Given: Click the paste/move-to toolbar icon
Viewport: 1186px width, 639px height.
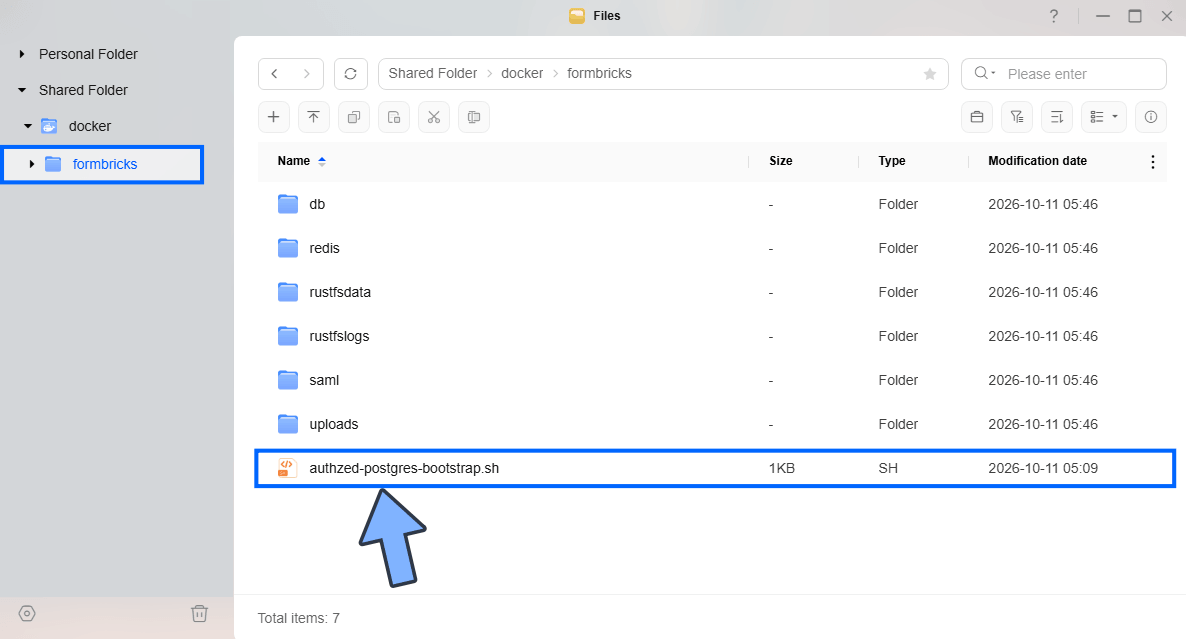Looking at the screenshot, I should pyautogui.click(x=393, y=116).
